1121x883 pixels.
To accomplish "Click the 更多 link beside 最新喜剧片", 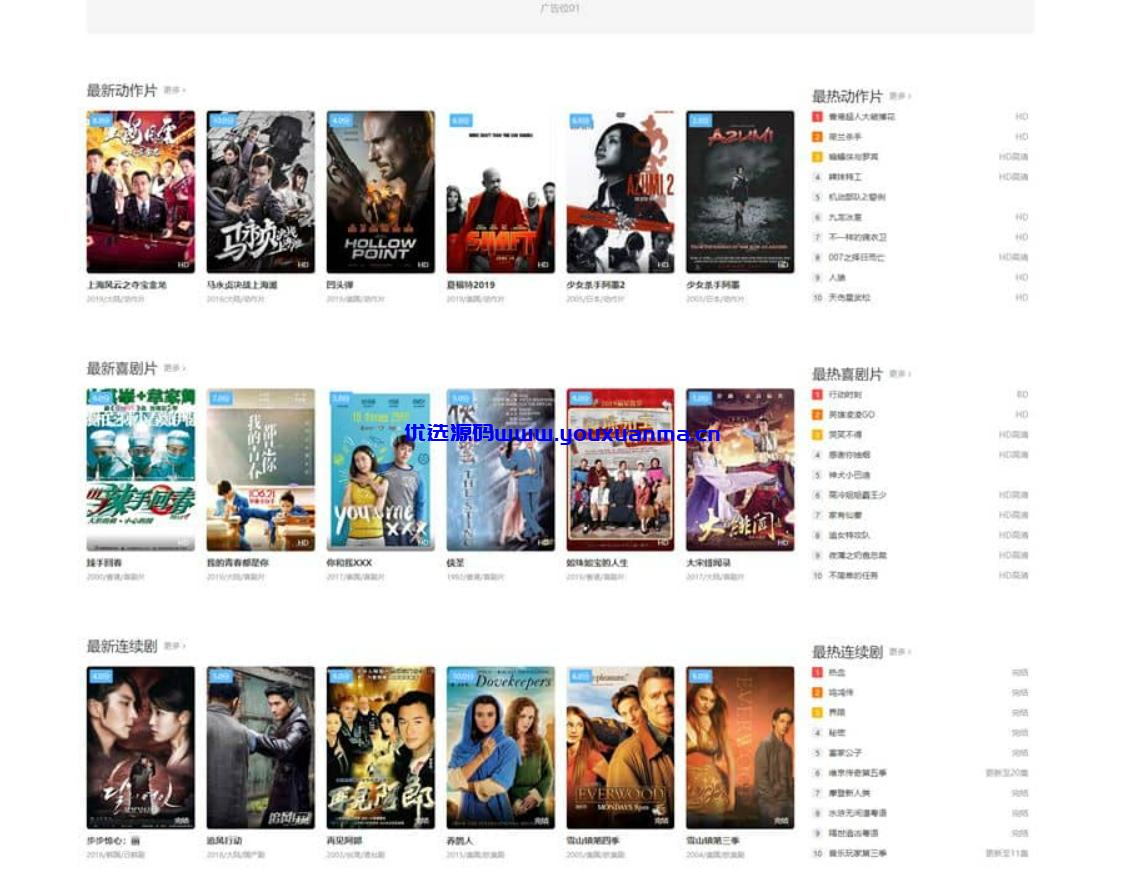I will (x=174, y=368).
